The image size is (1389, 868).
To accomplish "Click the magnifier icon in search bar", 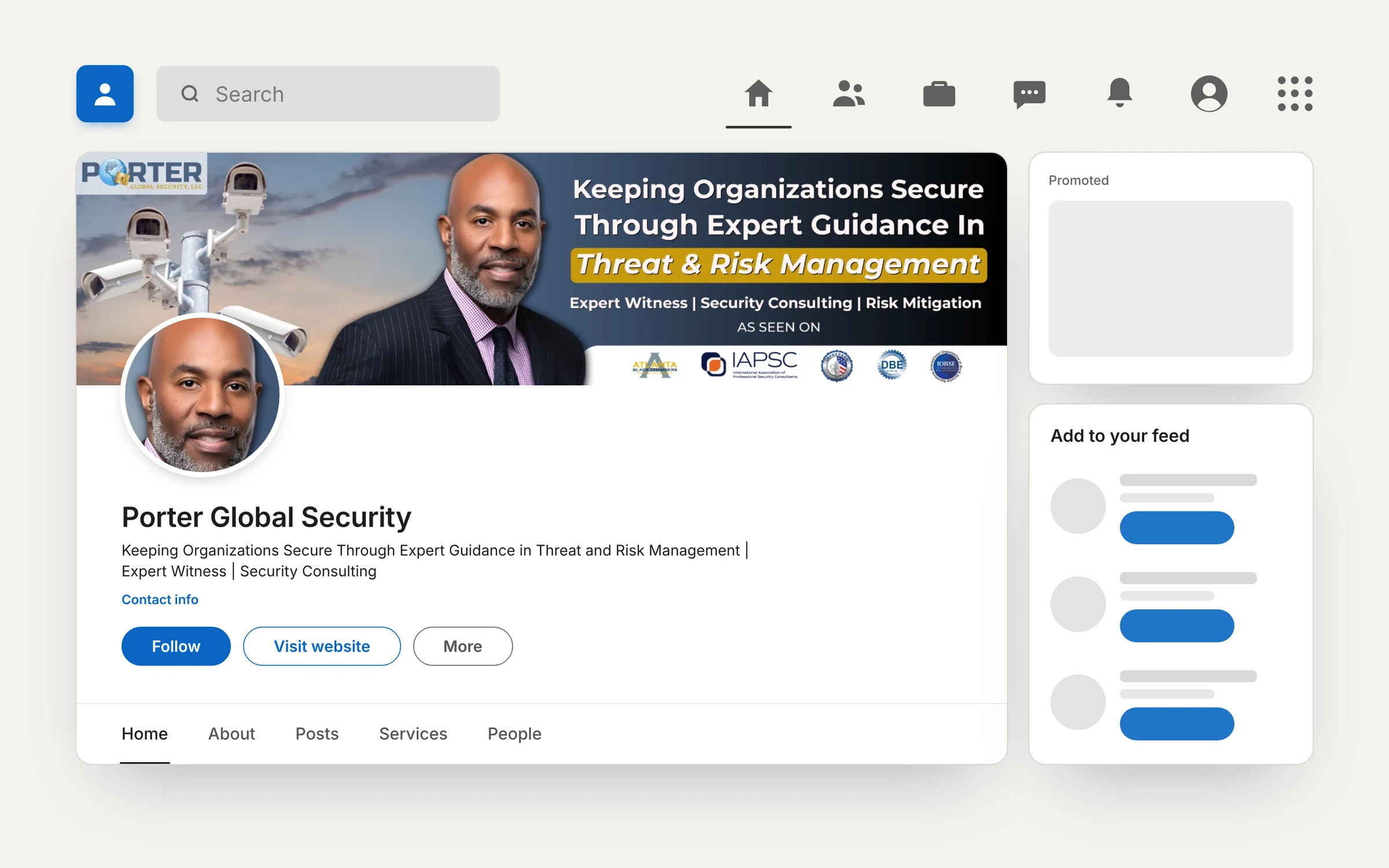I will click(x=190, y=94).
